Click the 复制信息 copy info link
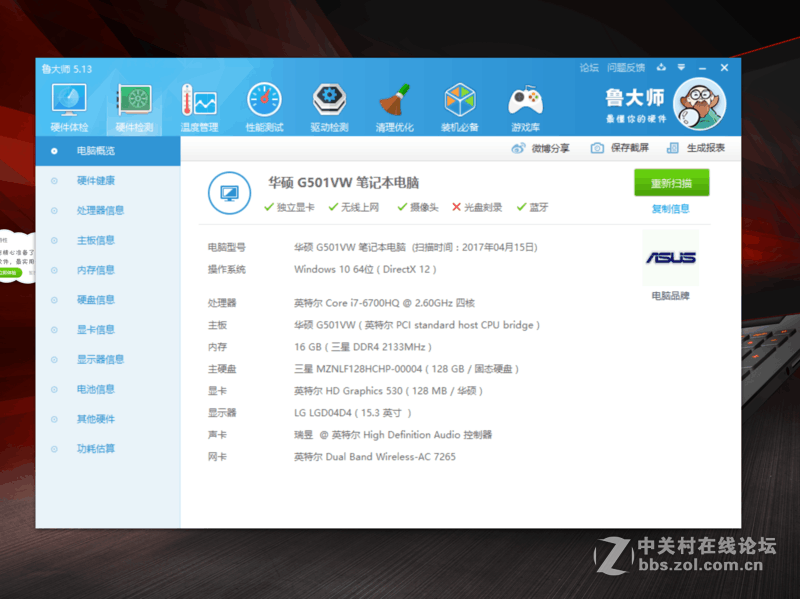 click(670, 209)
